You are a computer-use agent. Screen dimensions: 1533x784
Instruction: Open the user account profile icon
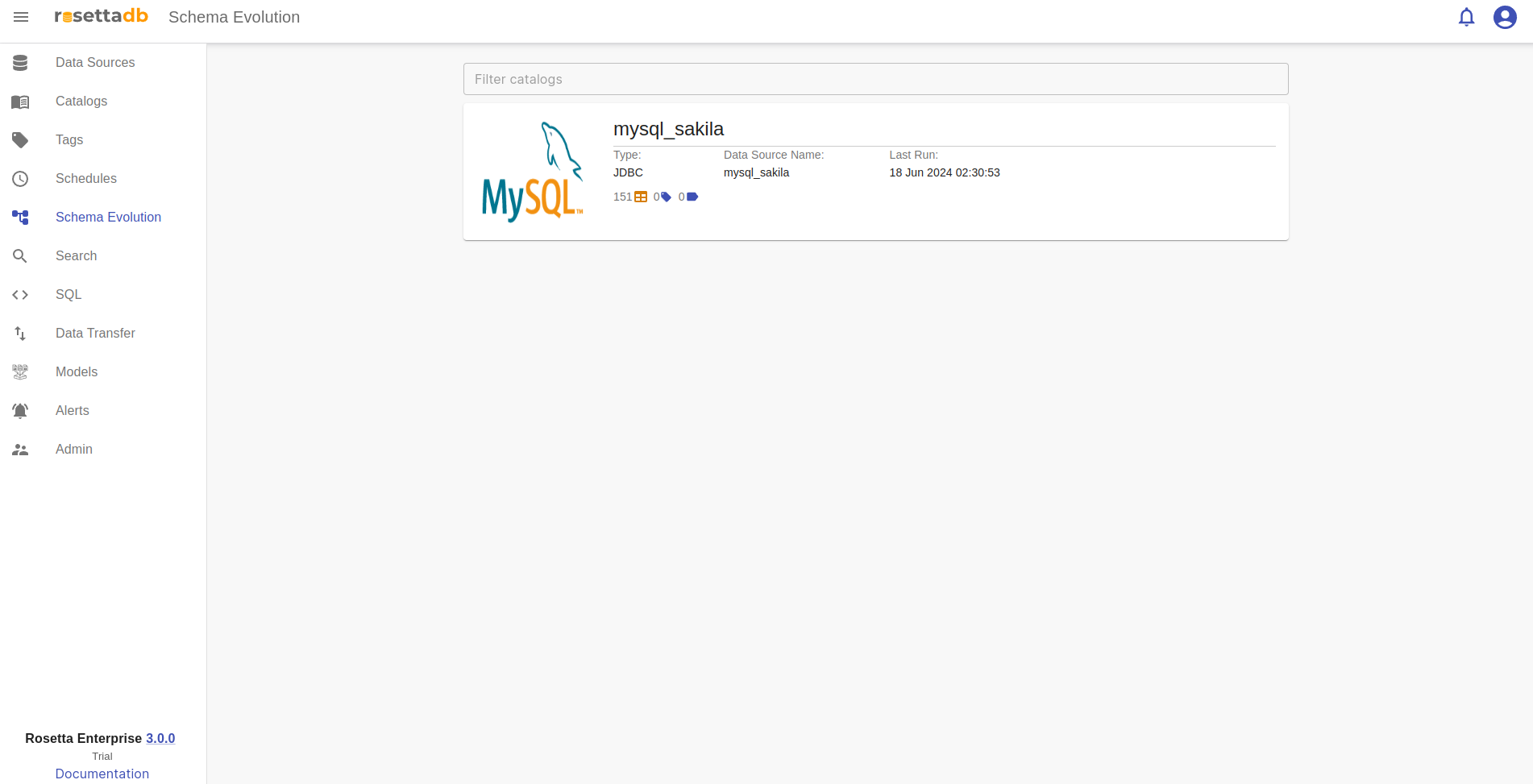pos(1504,17)
